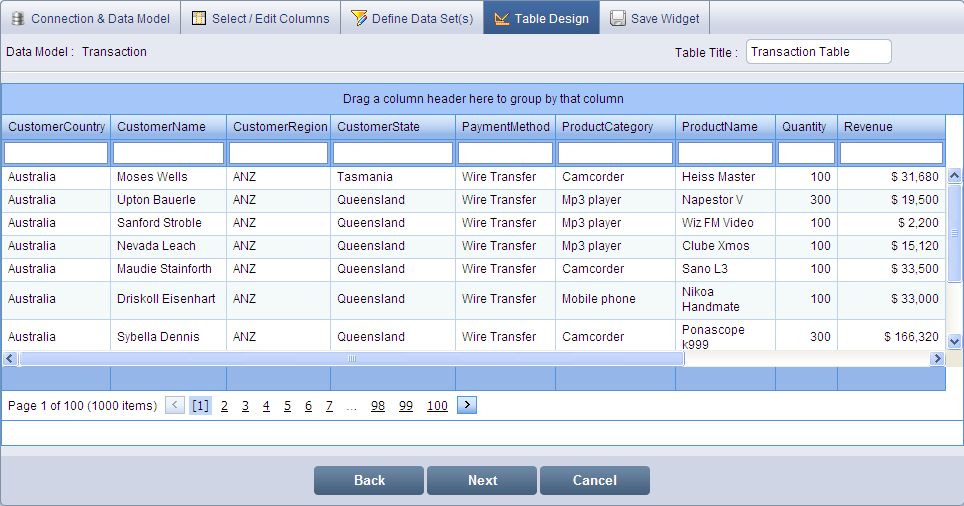Click the CustomerName filter box
Image resolution: width=964 pixels, height=506 pixels.
tap(168, 153)
